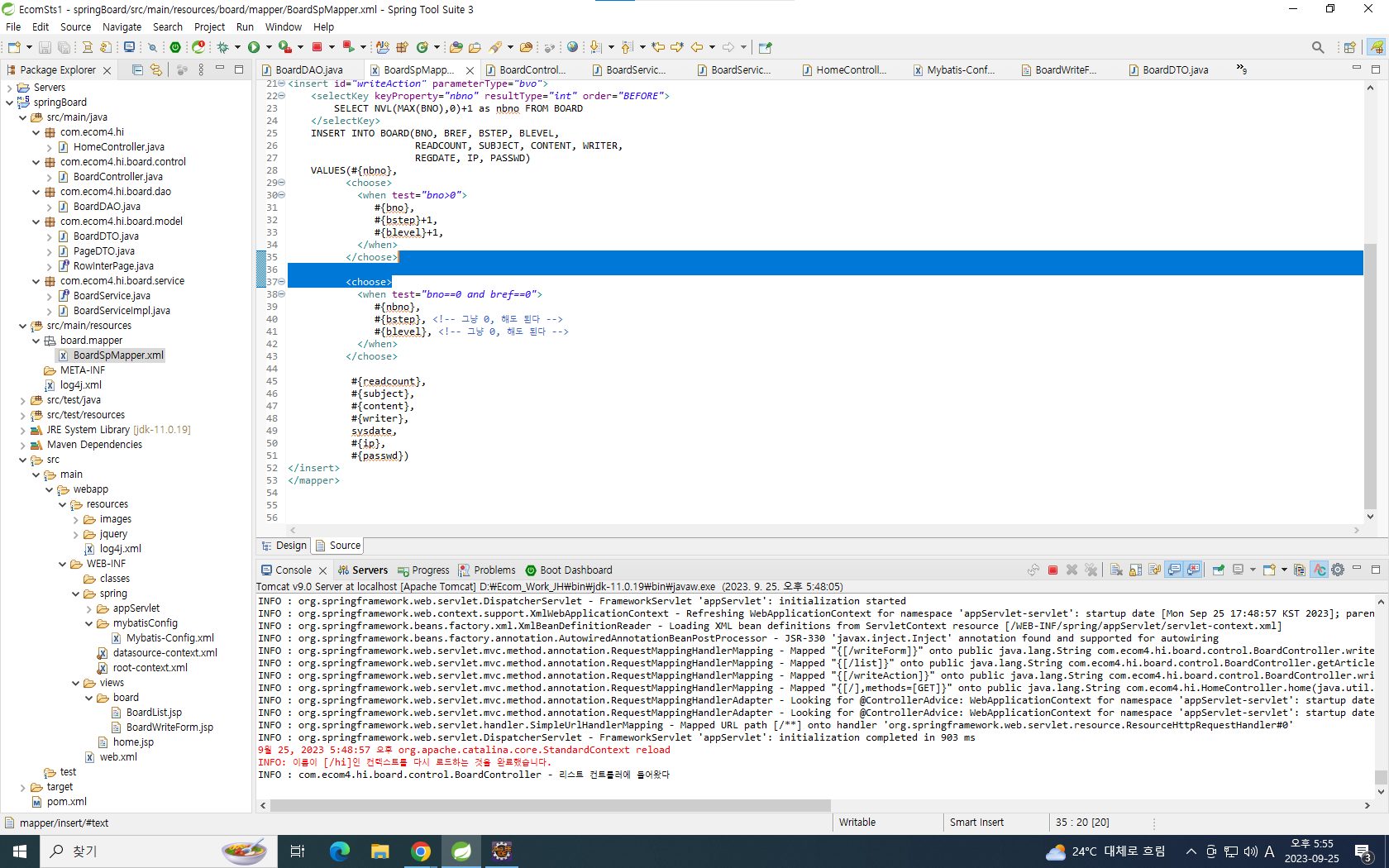Image resolution: width=1389 pixels, height=868 pixels.
Task: Click the Open Web Browser globe icon
Action: tap(572, 47)
